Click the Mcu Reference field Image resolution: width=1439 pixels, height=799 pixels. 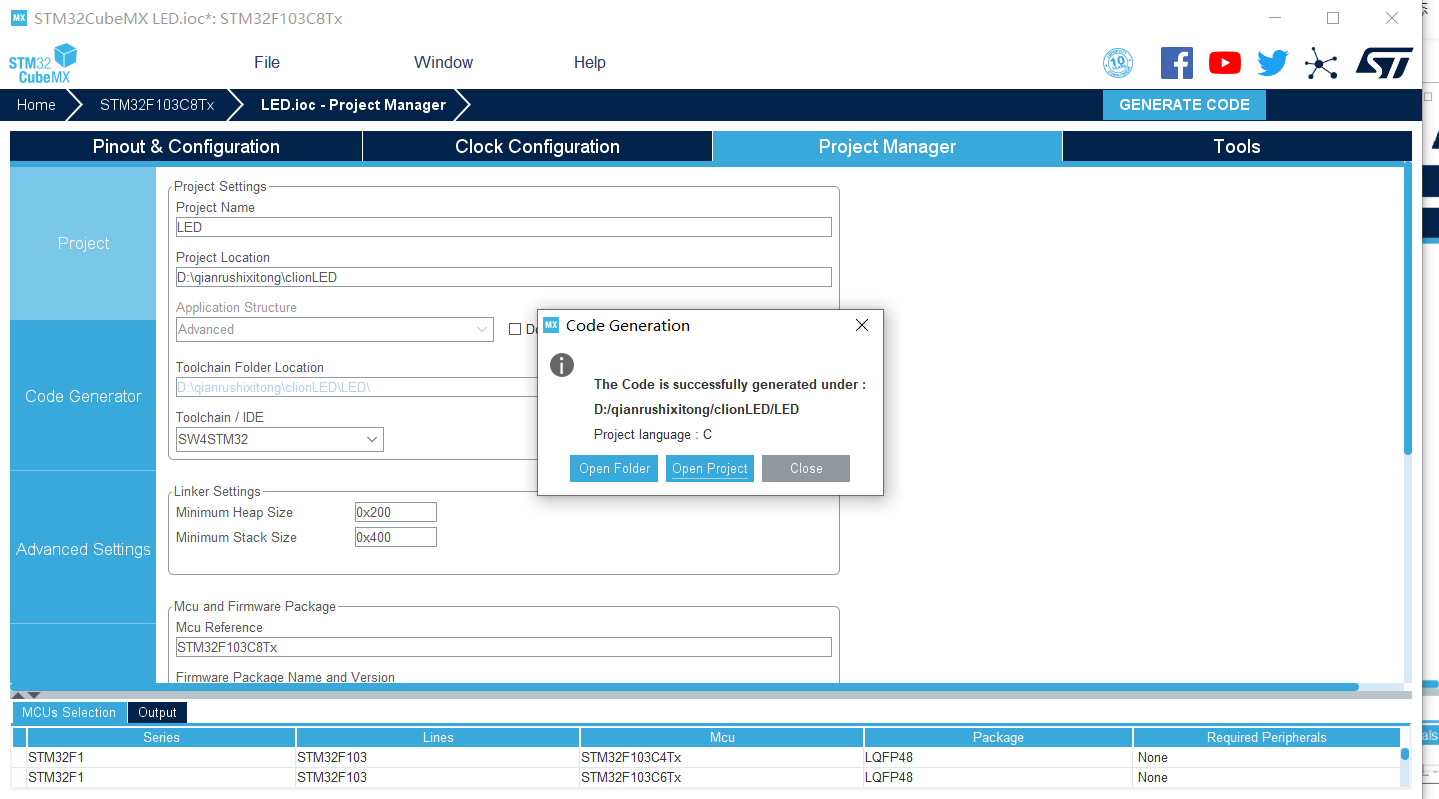(504, 647)
